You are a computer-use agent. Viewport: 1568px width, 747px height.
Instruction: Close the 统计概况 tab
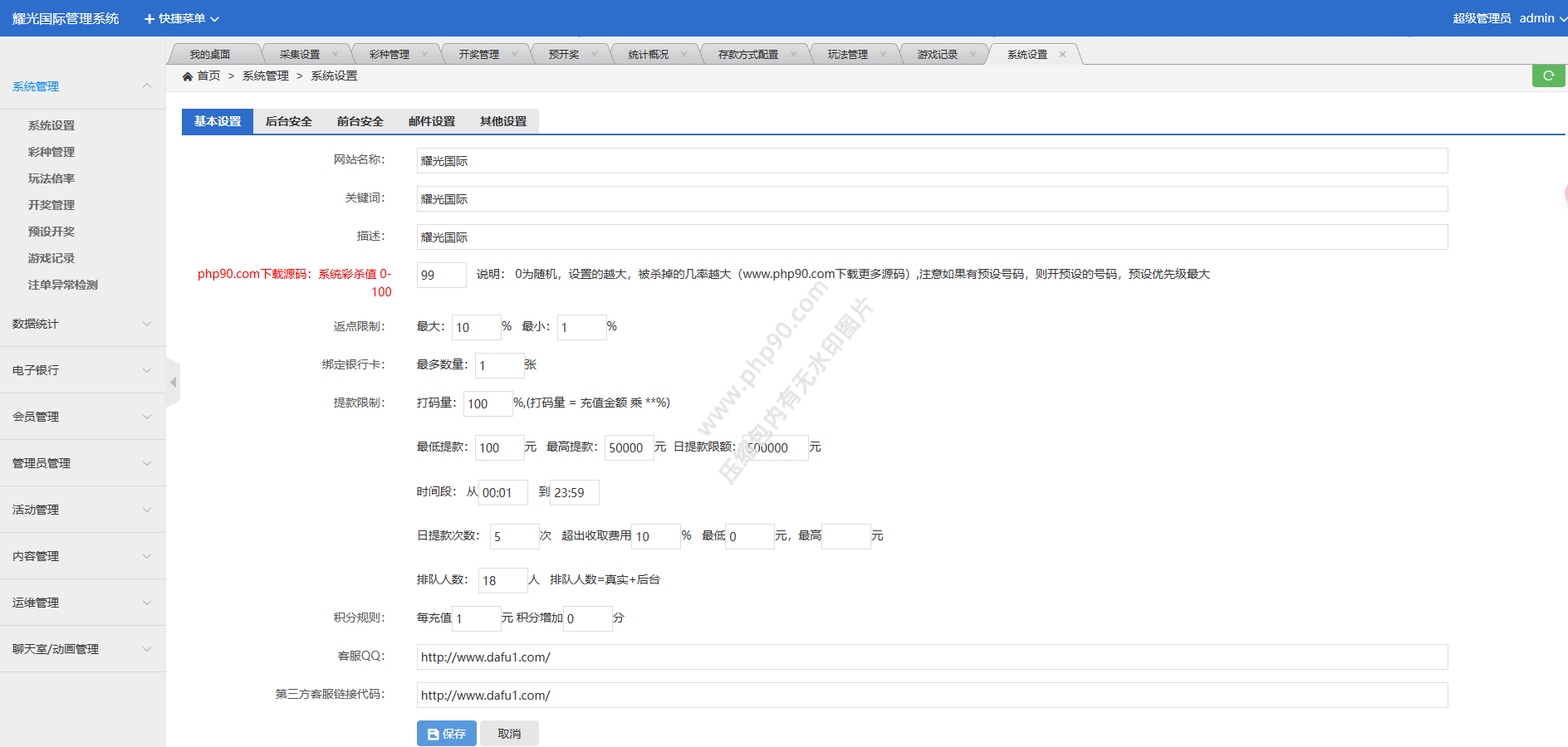(x=684, y=55)
